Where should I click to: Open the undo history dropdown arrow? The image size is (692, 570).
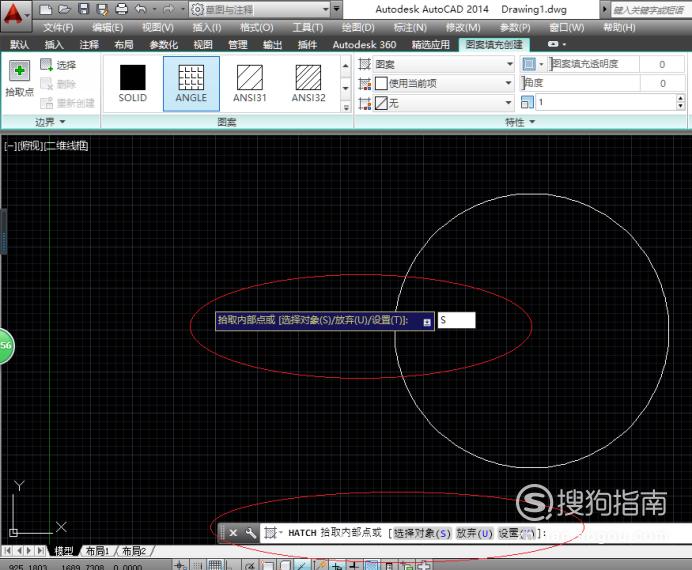[154, 9]
